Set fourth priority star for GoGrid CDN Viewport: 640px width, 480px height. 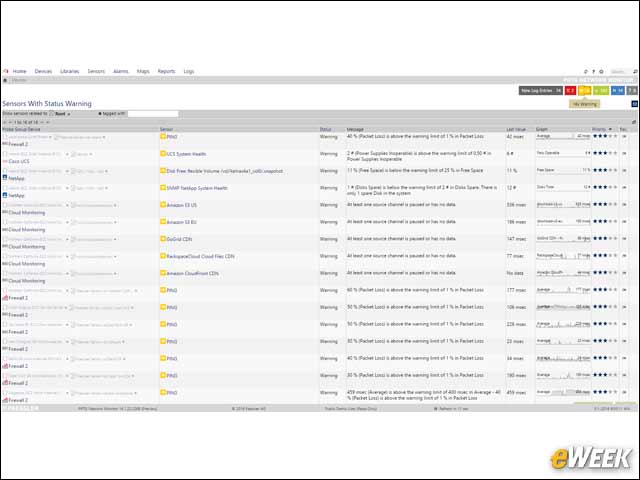pyautogui.click(x=610, y=238)
